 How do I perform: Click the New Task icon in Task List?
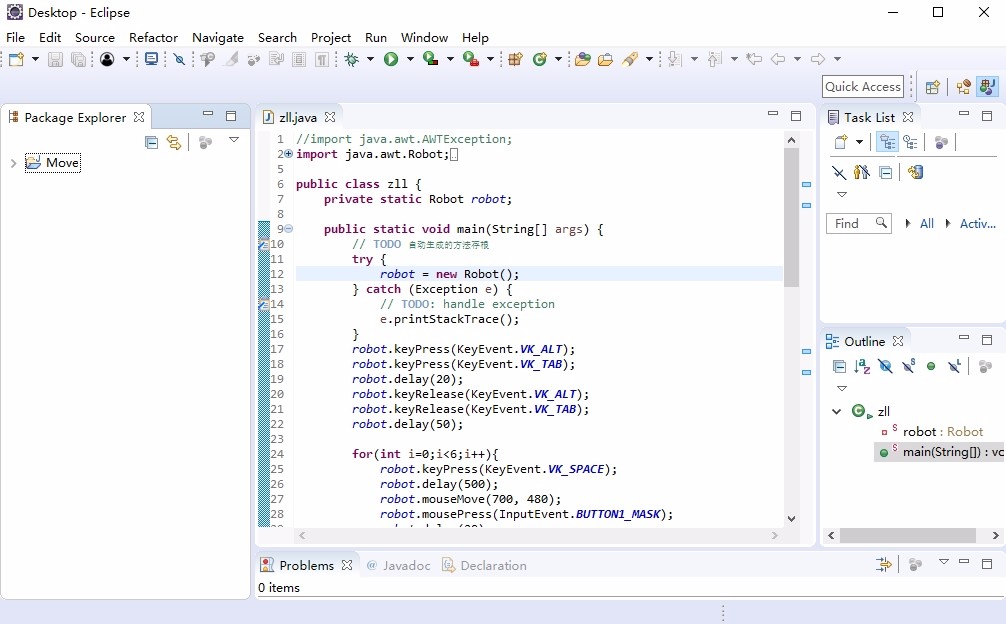point(840,142)
